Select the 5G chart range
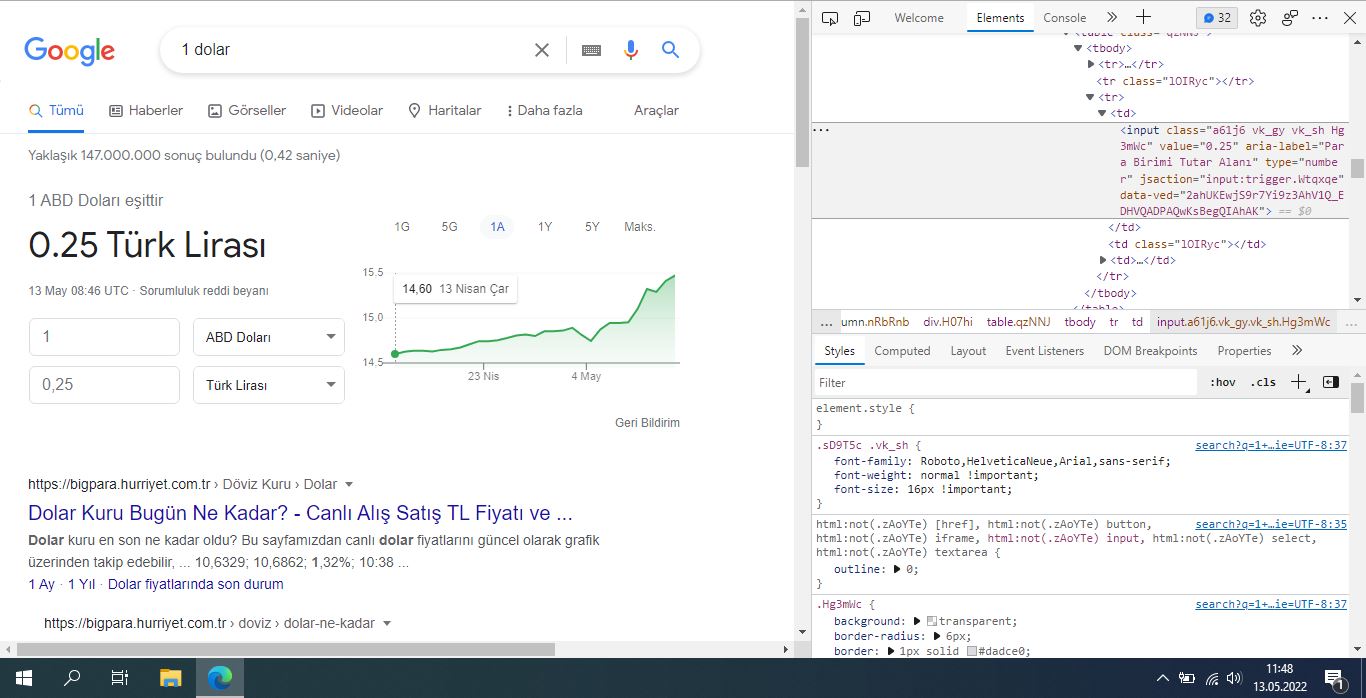Viewport: 1366px width, 698px height. (450, 227)
